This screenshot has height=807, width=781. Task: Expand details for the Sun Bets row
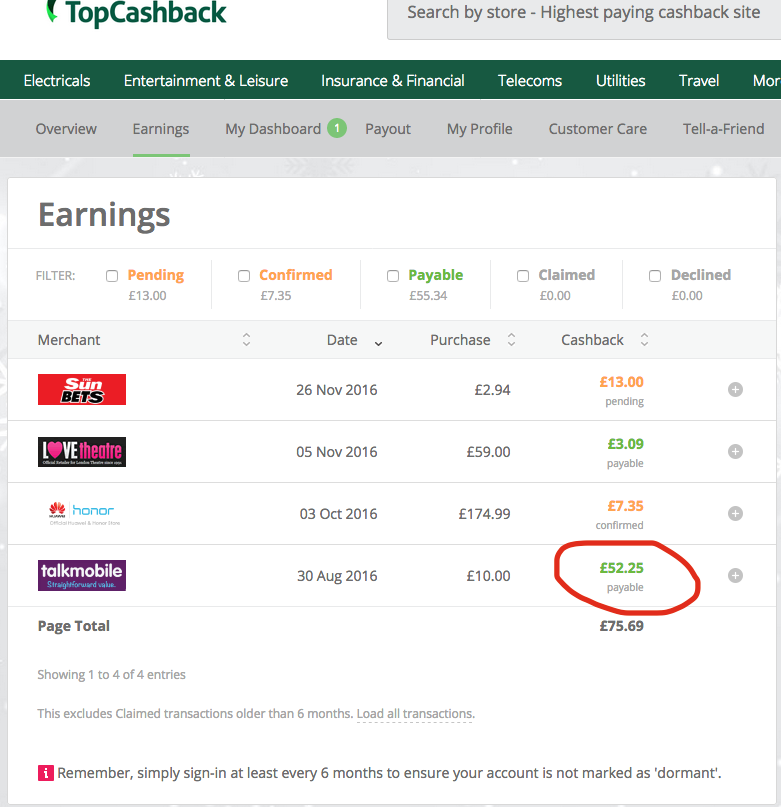735,390
